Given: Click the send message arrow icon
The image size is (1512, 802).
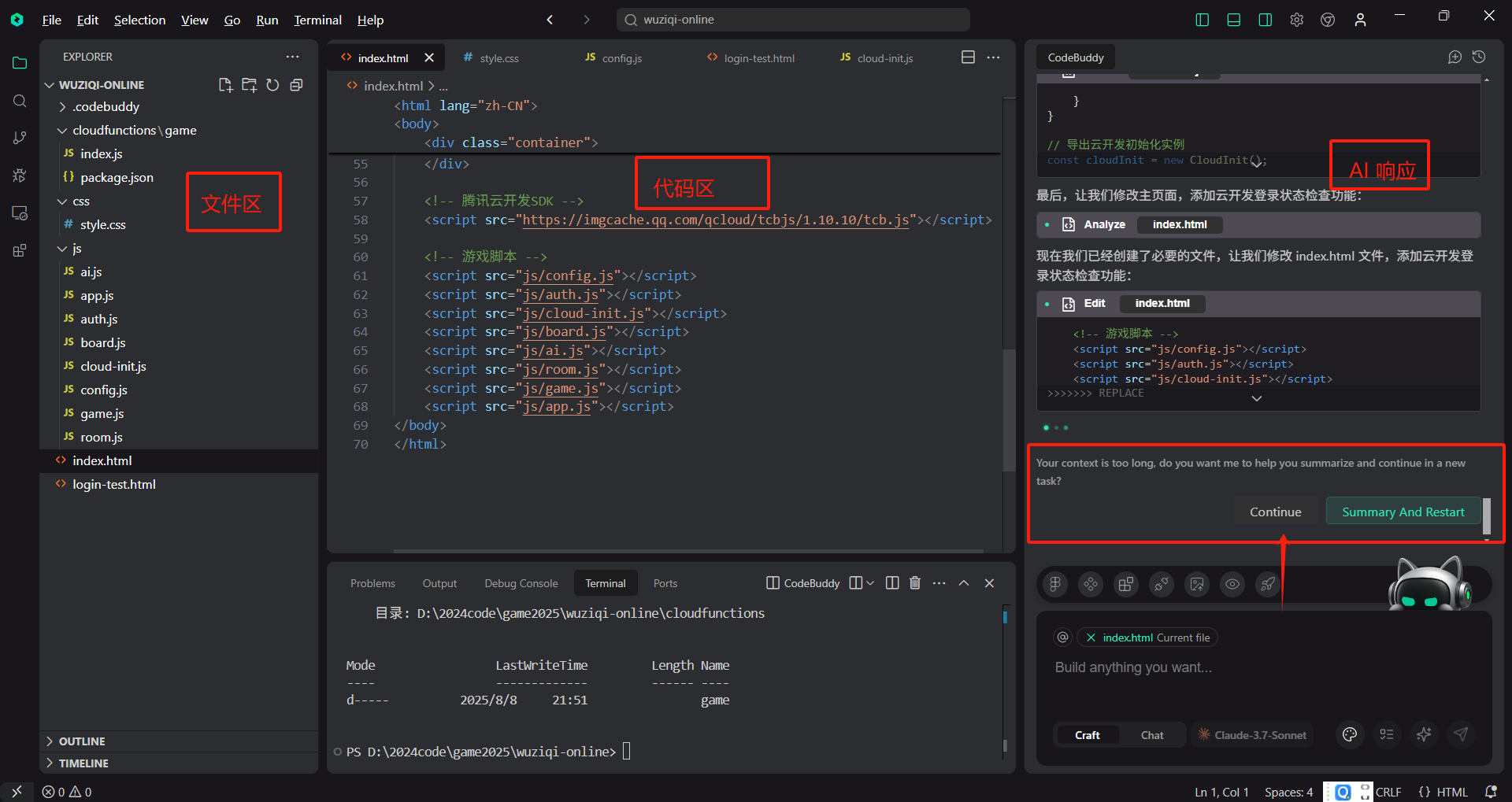Looking at the screenshot, I should [1461, 734].
